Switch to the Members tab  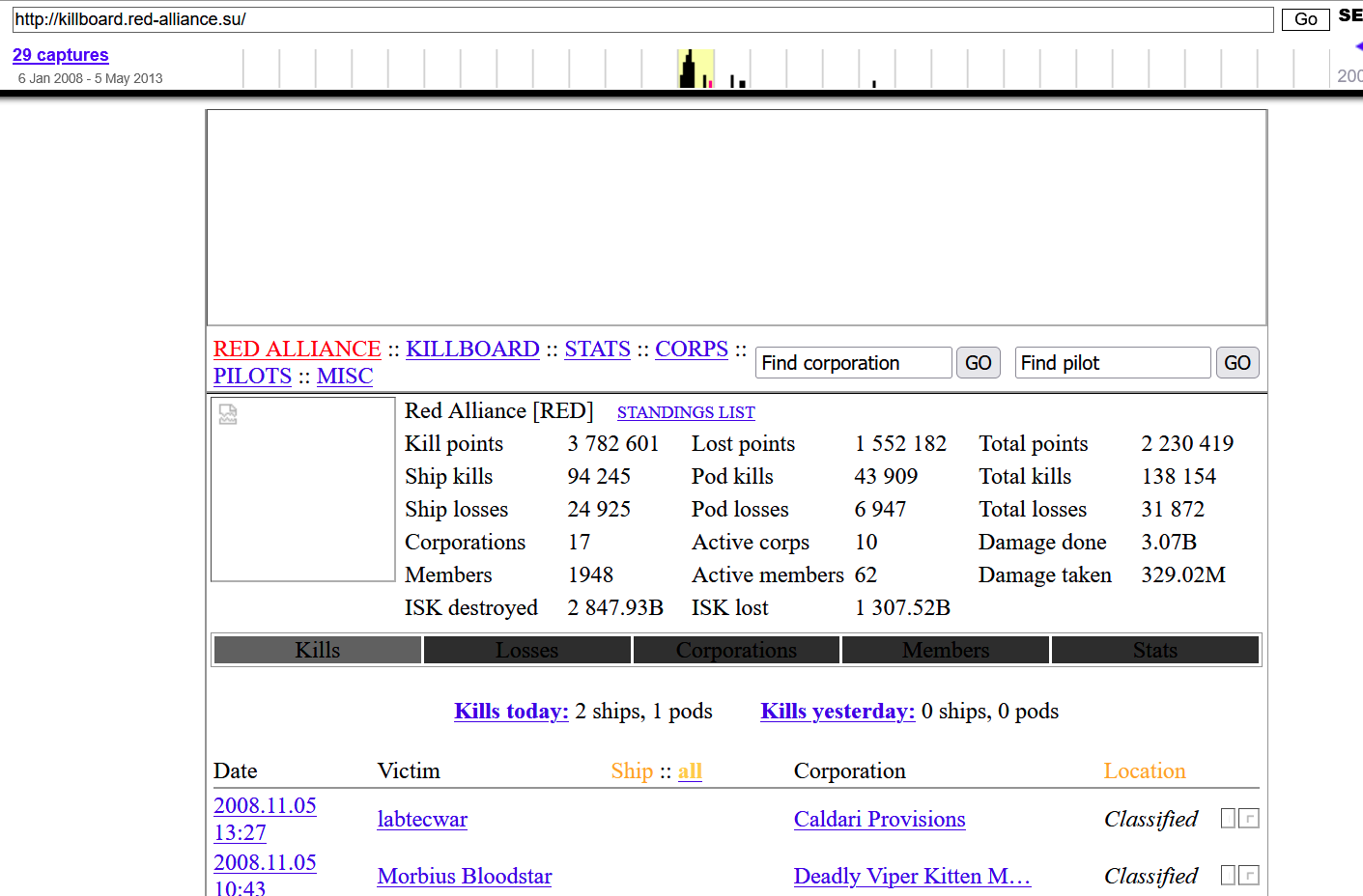pyautogui.click(x=947, y=650)
